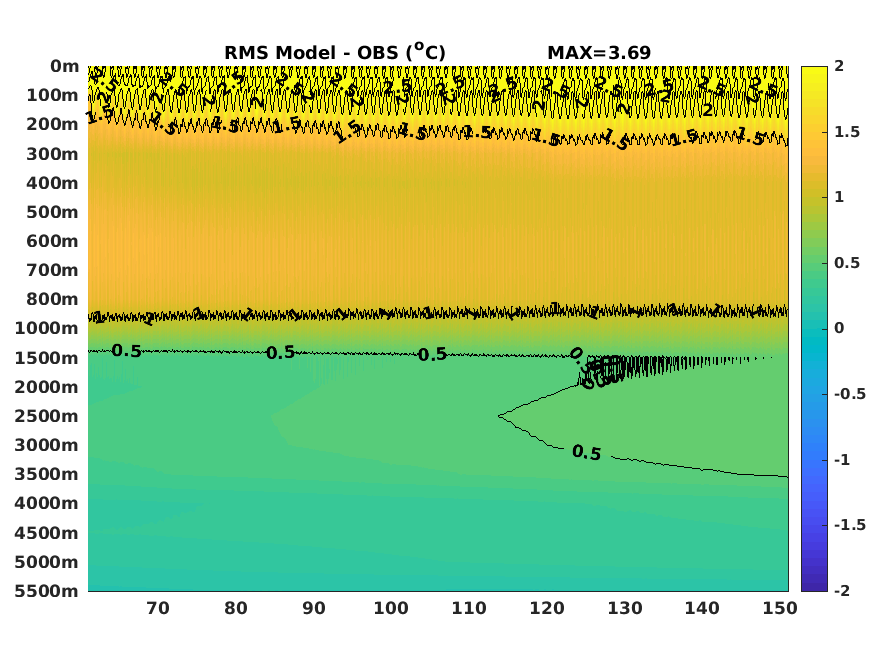Select the "4000m" depth axis label

46,503
